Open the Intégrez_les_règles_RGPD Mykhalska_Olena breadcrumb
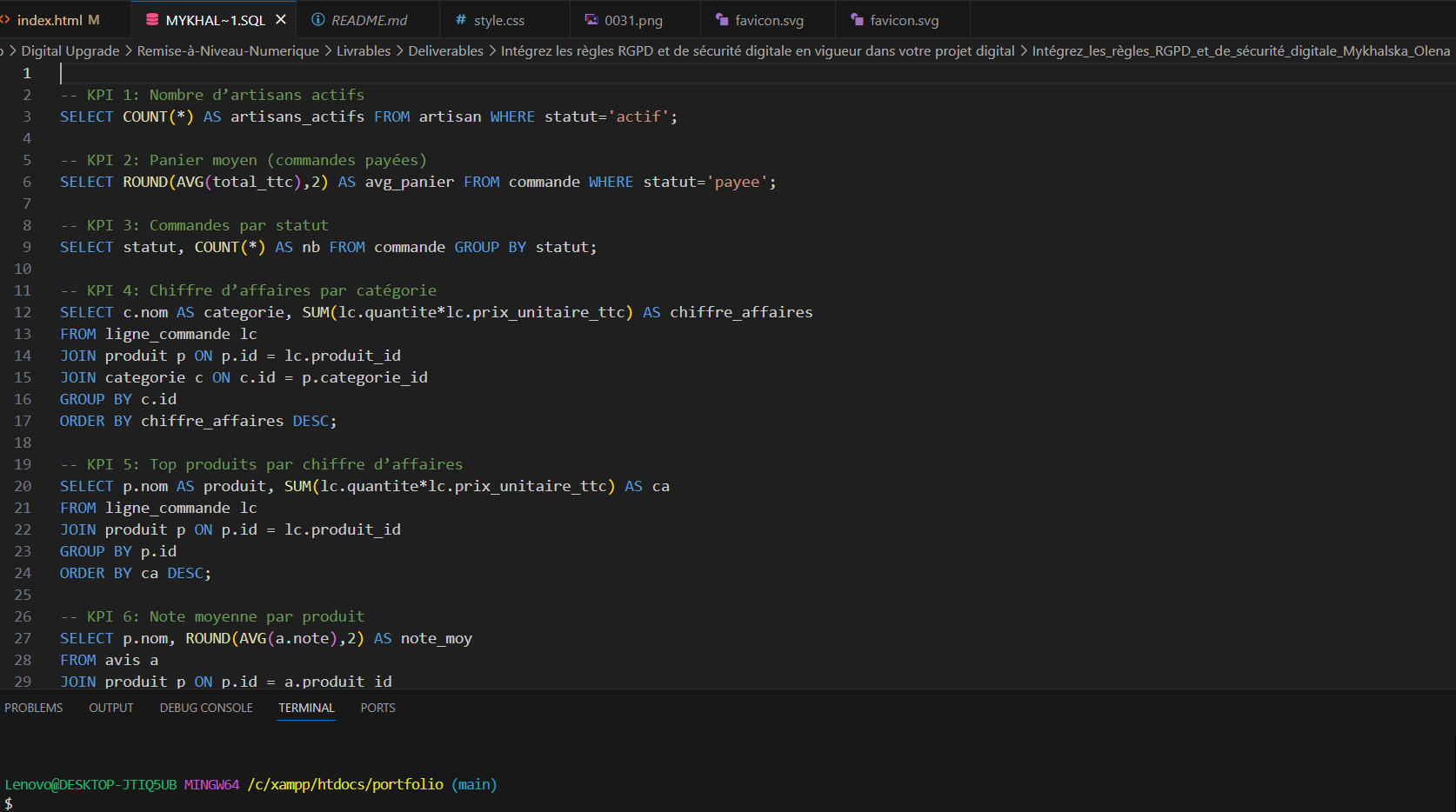 click(1241, 51)
